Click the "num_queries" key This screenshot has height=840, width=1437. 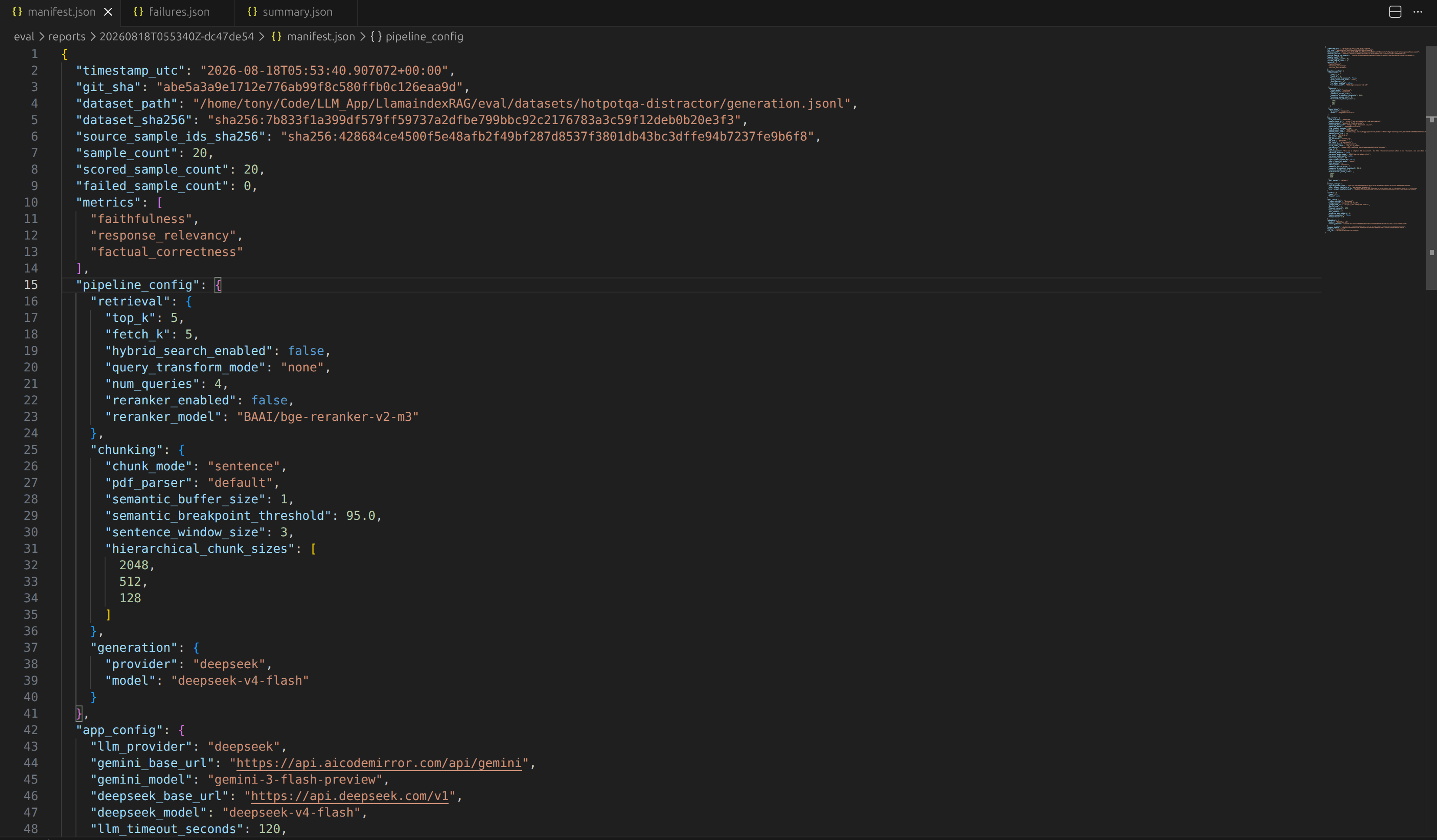(152, 384)
